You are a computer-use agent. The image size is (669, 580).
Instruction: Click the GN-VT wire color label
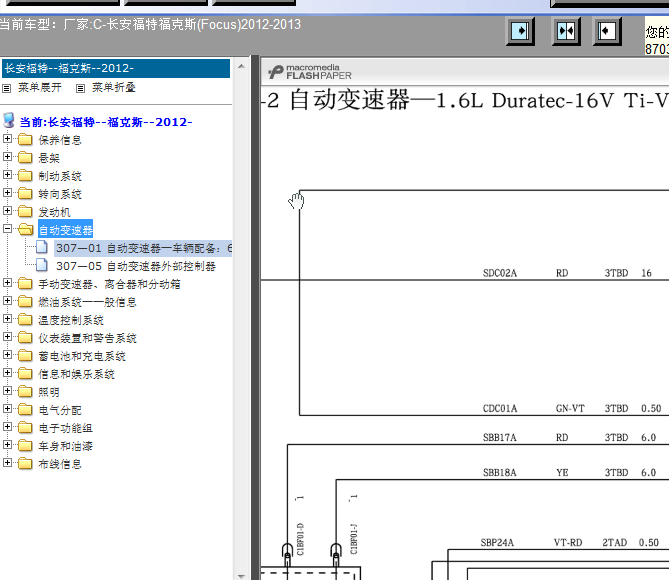pos(570,408)
